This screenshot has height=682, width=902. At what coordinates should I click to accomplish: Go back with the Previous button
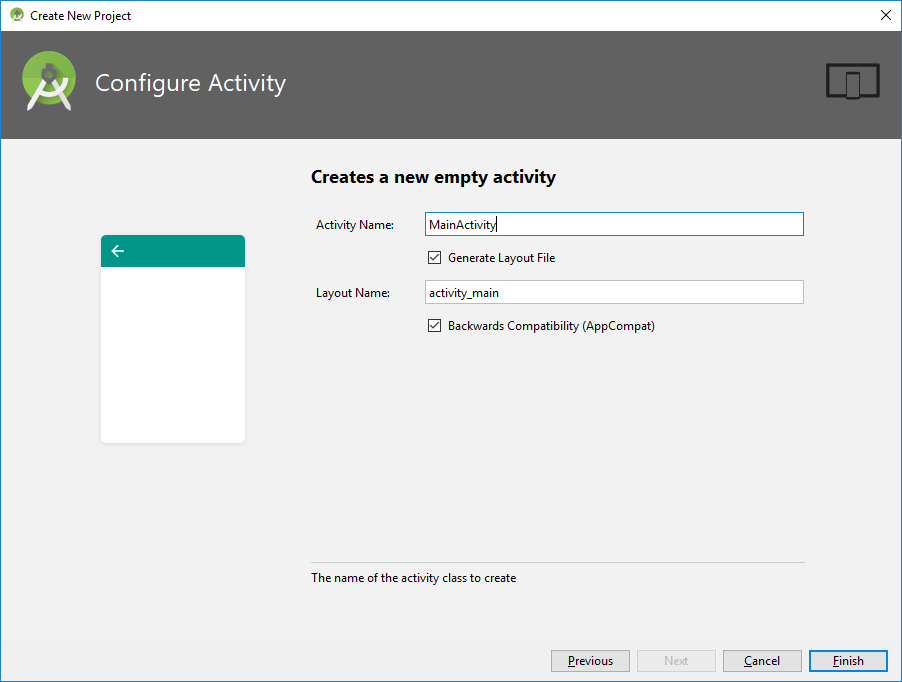590,661
